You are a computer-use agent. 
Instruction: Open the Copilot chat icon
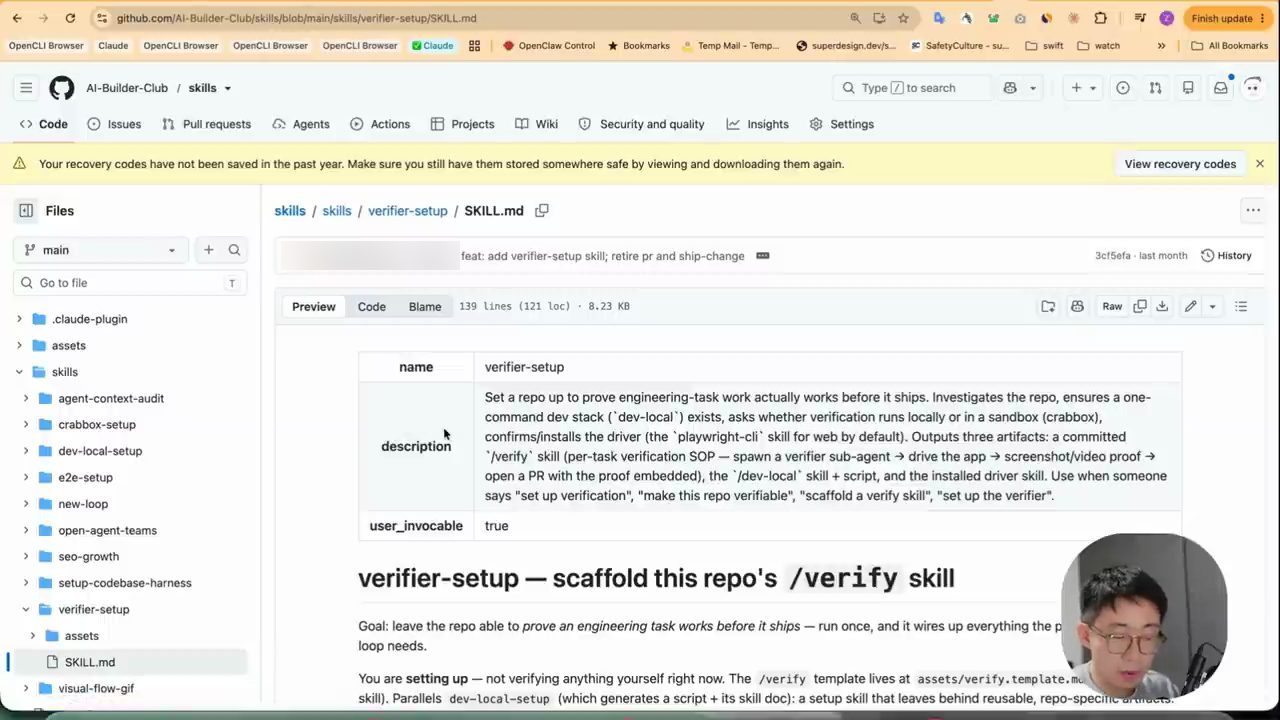(1010, 88)
